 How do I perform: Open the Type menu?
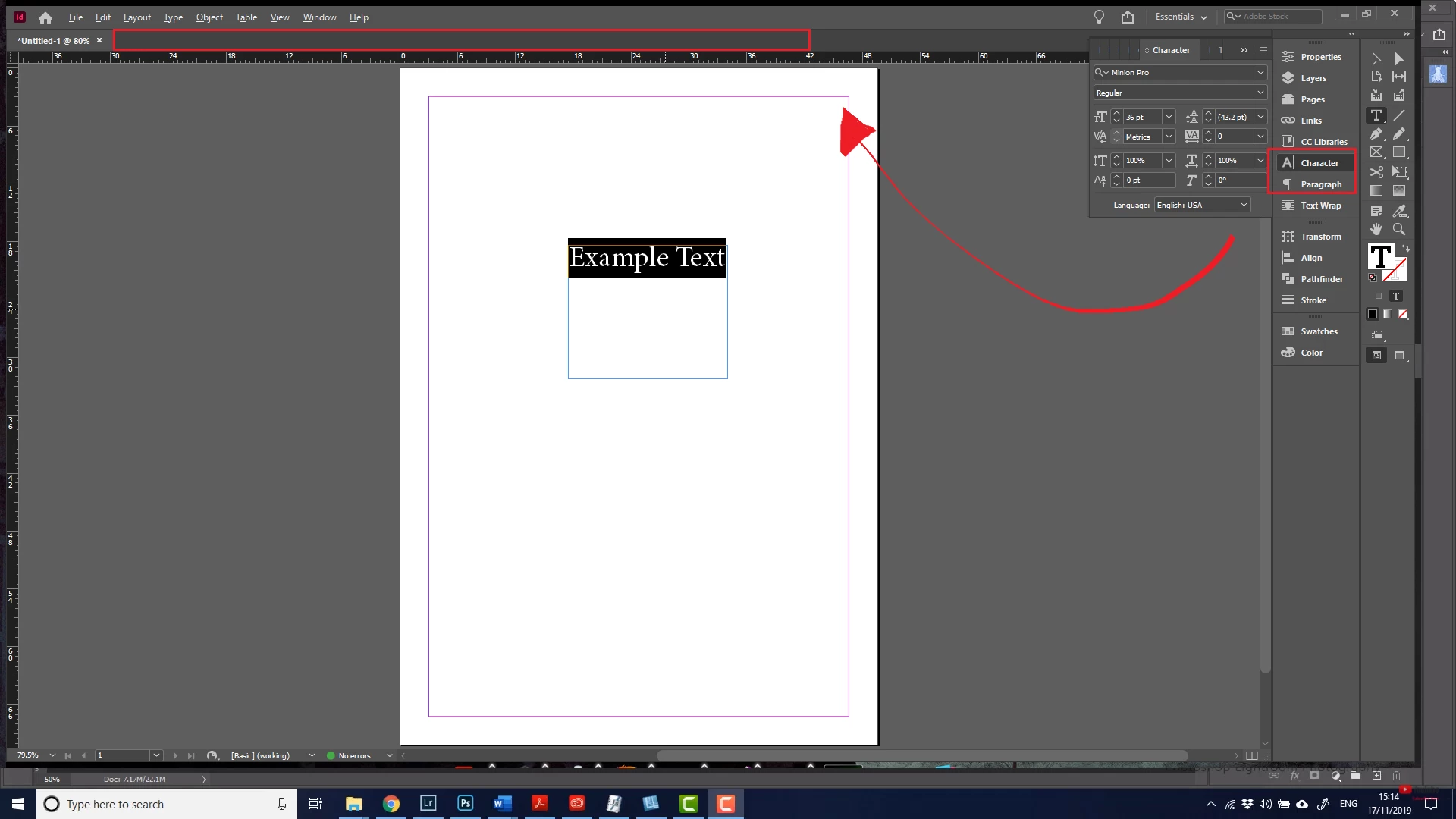173,17
